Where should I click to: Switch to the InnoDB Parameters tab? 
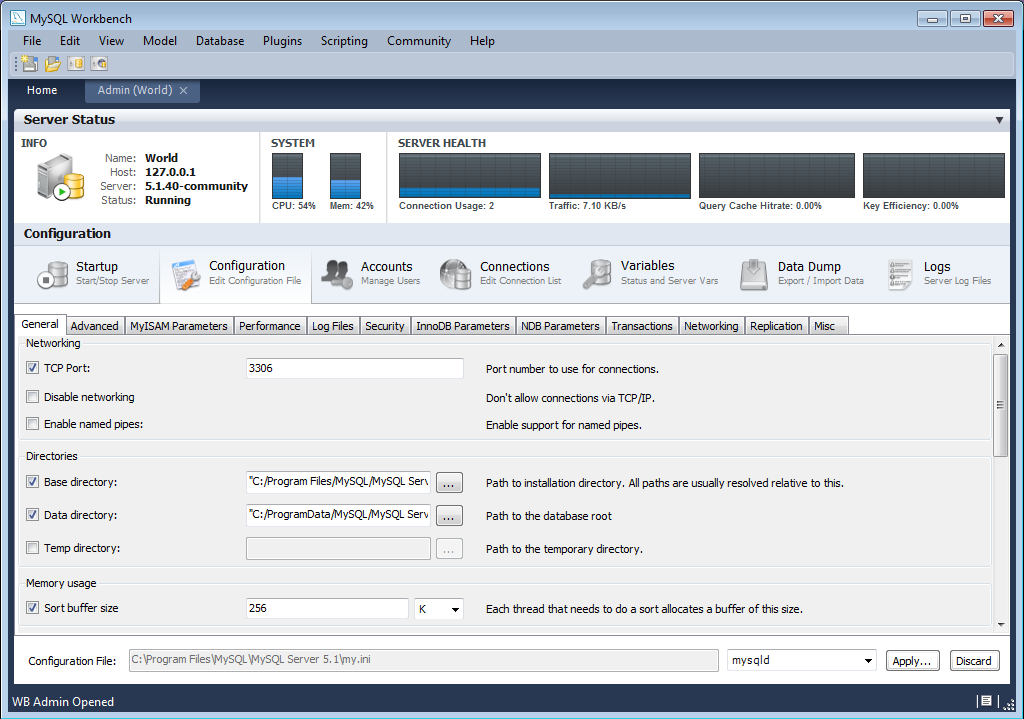tap(463, 325)
